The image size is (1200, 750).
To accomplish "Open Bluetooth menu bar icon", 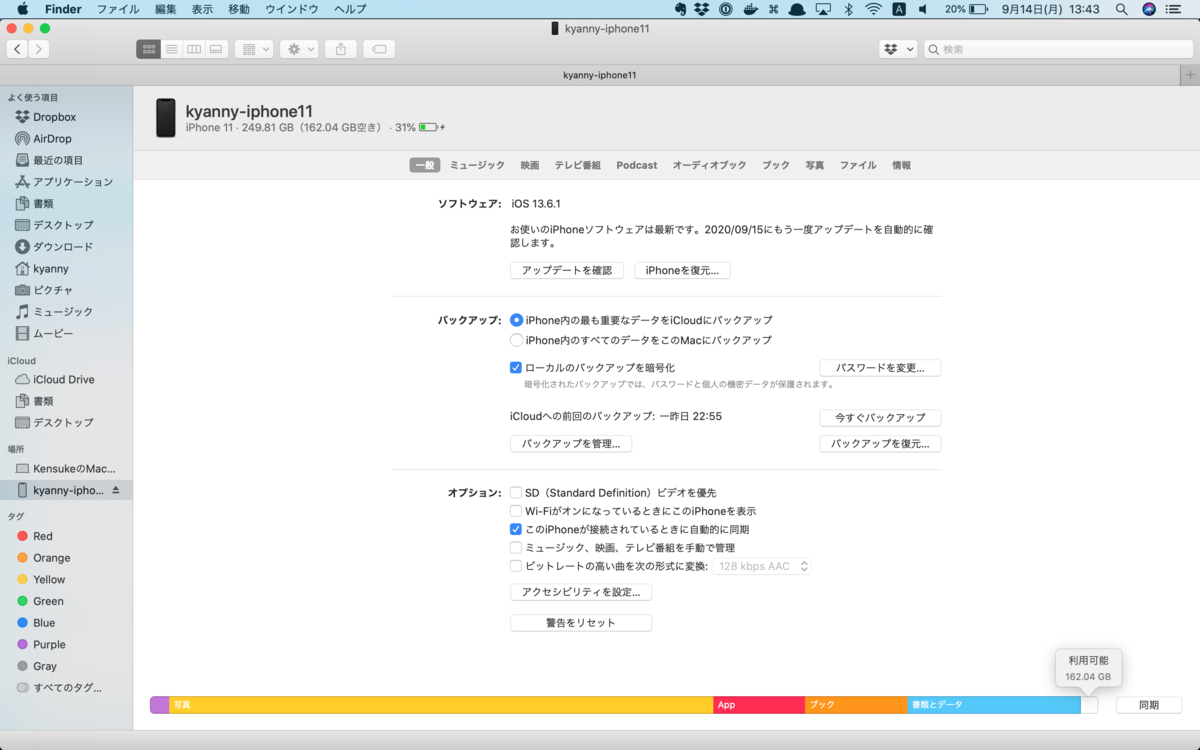I will coord(848,9).
